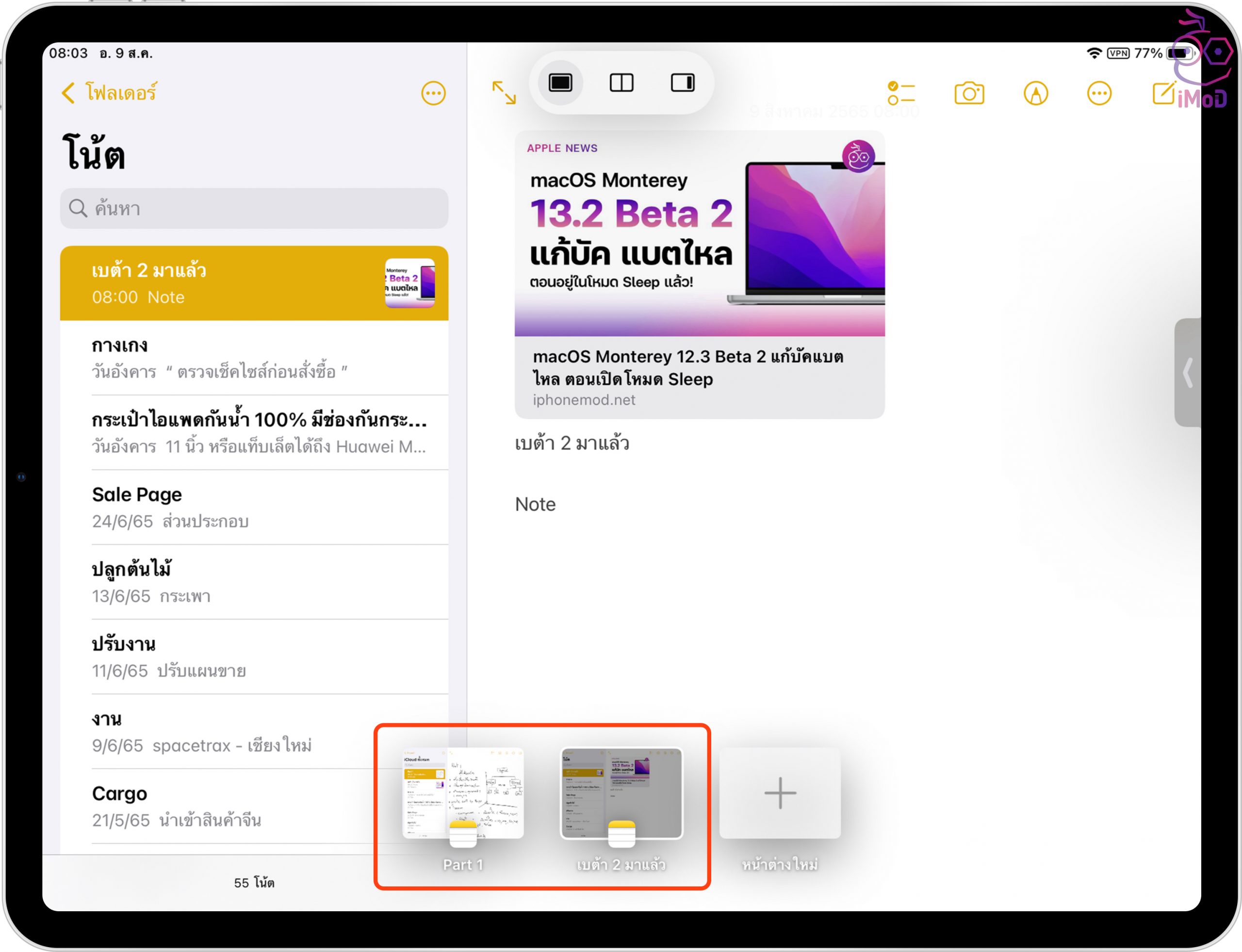Open sidebar ellipsis menu beside folders
This screenshot has width=1242, height=952.
click(x=433, y=94)
